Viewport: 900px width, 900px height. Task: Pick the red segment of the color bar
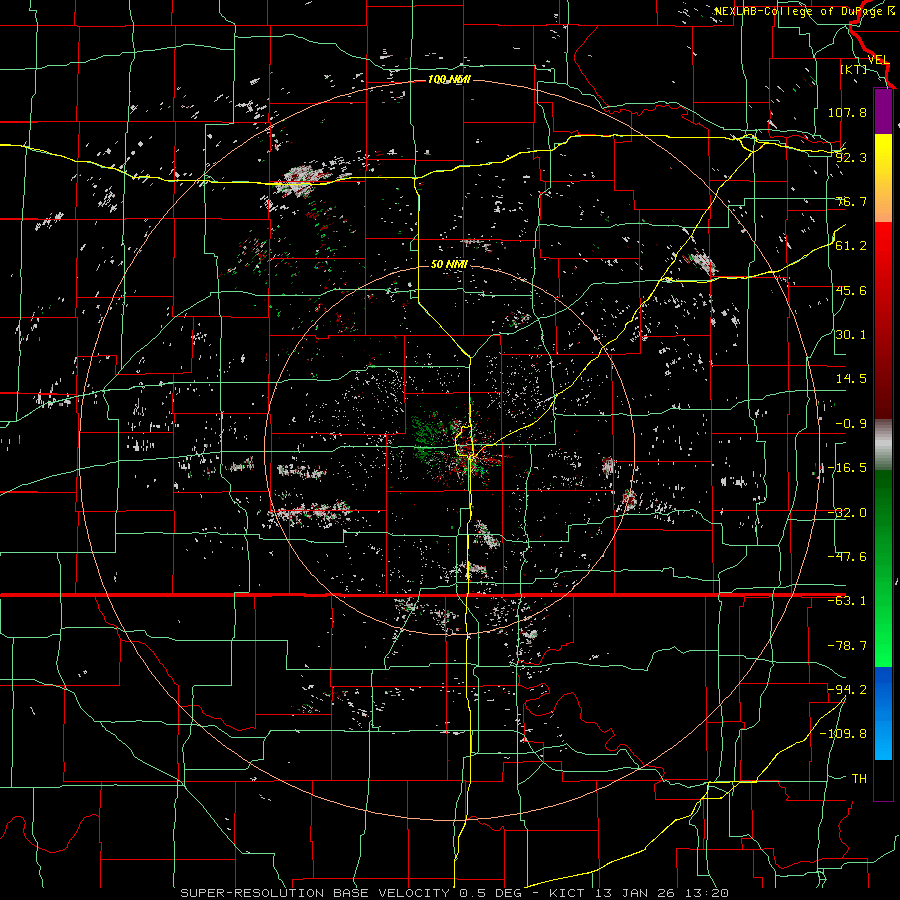pyautogui.click(x=883, y=320)
